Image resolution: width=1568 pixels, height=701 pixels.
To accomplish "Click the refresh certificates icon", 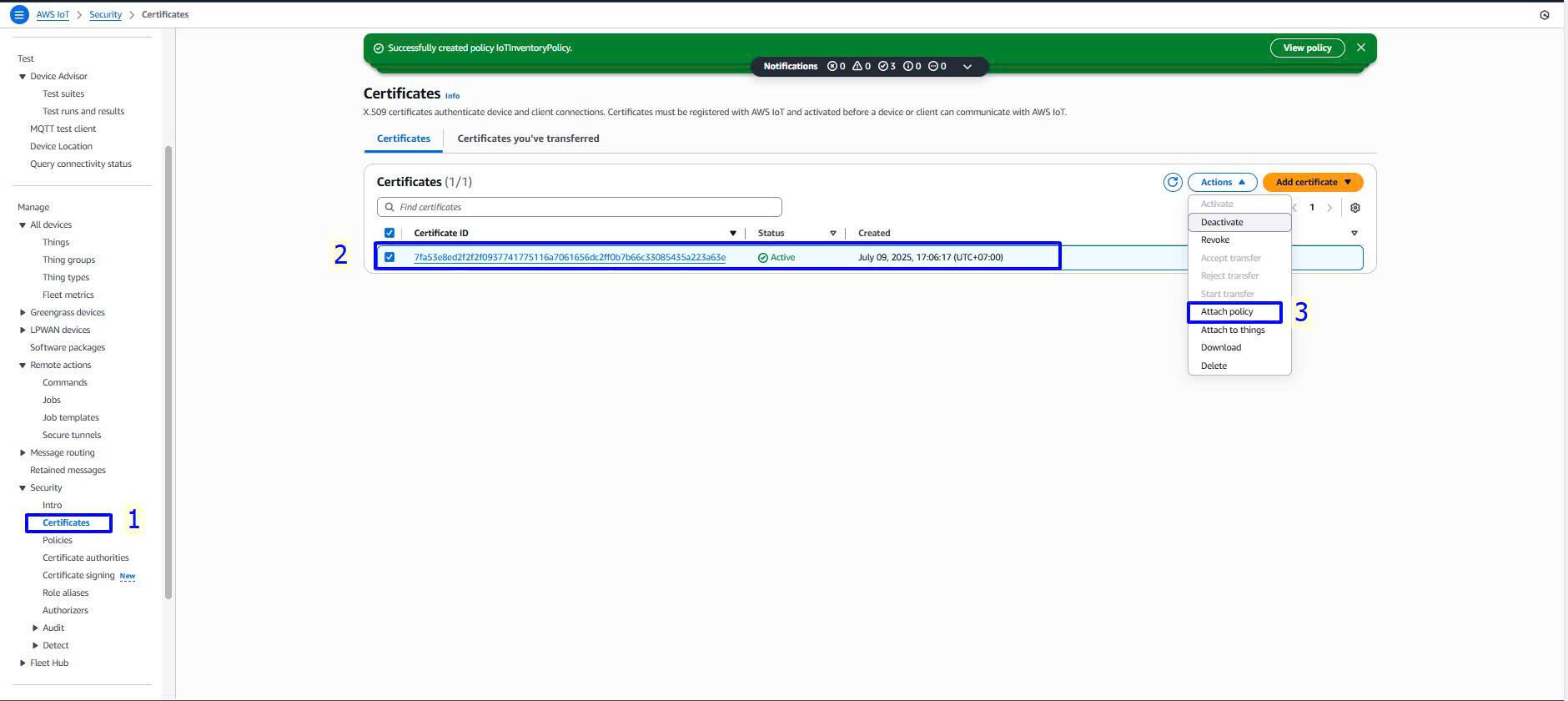I will [1173, 182].
